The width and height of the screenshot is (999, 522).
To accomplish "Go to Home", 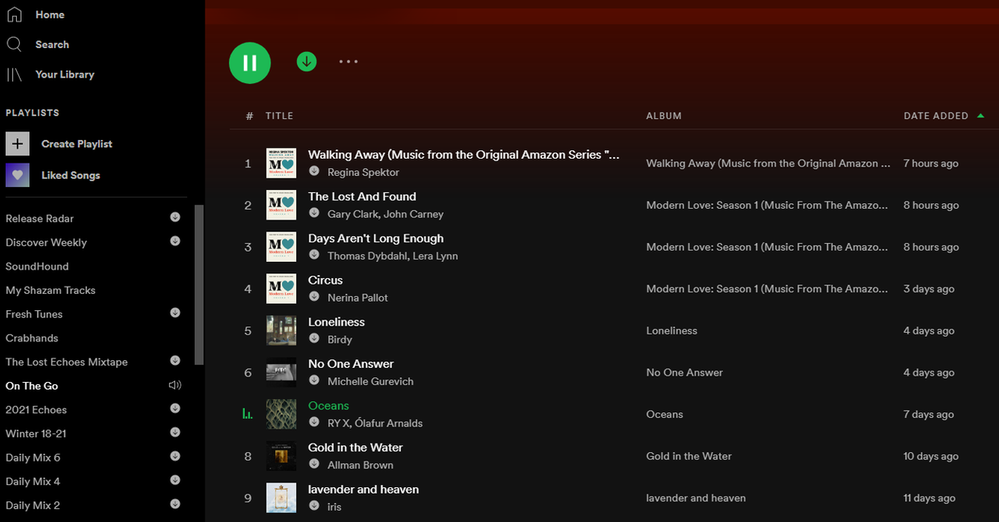I will coord(50,15).
